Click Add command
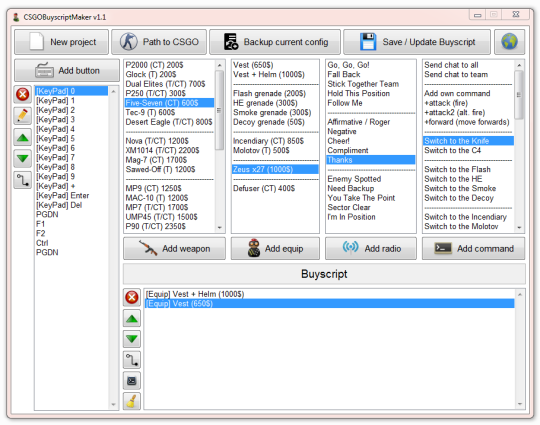Viewport: 540px width, 425px height. click(x=474, y=248)
